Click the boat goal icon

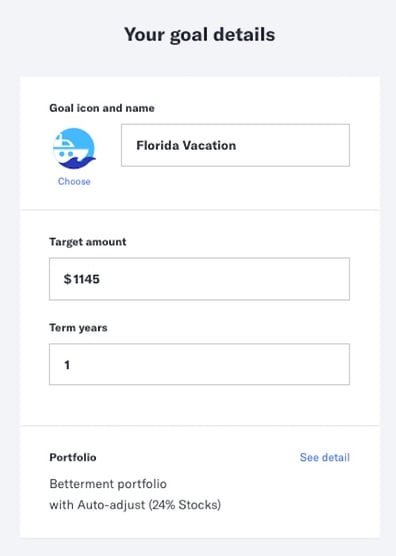(74, 149)
